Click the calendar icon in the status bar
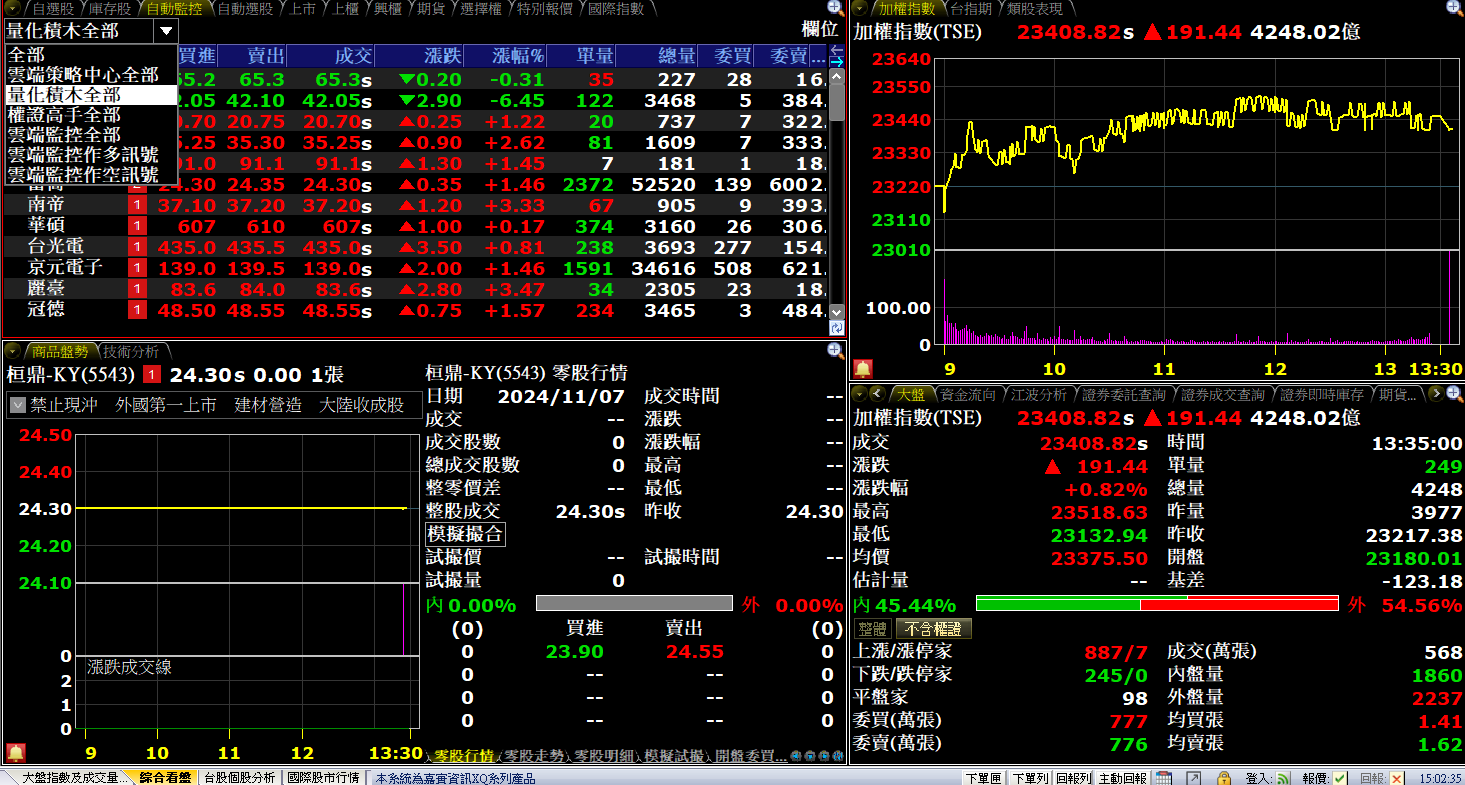Viewport: 1465px width, 785px height. pos(1163,777)
